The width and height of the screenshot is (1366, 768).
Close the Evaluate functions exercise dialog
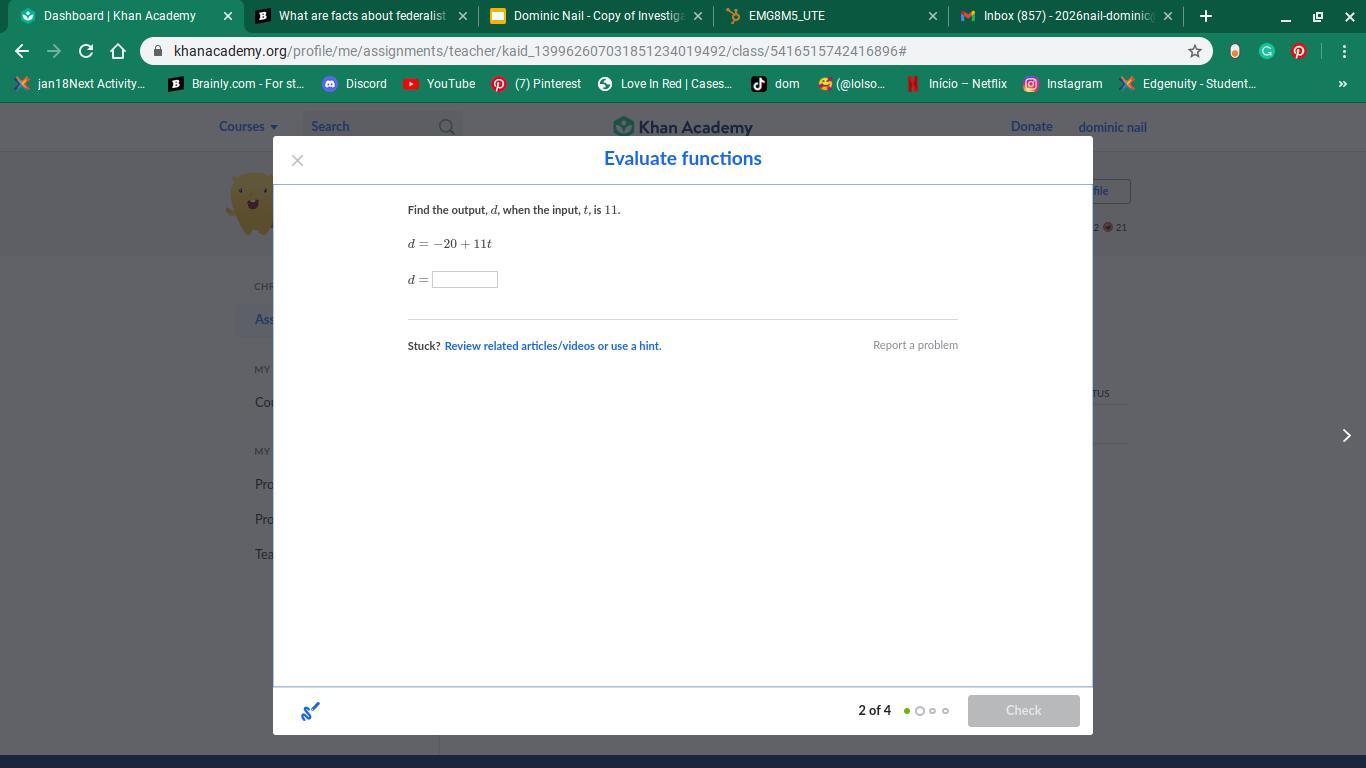tap(297, 160)
